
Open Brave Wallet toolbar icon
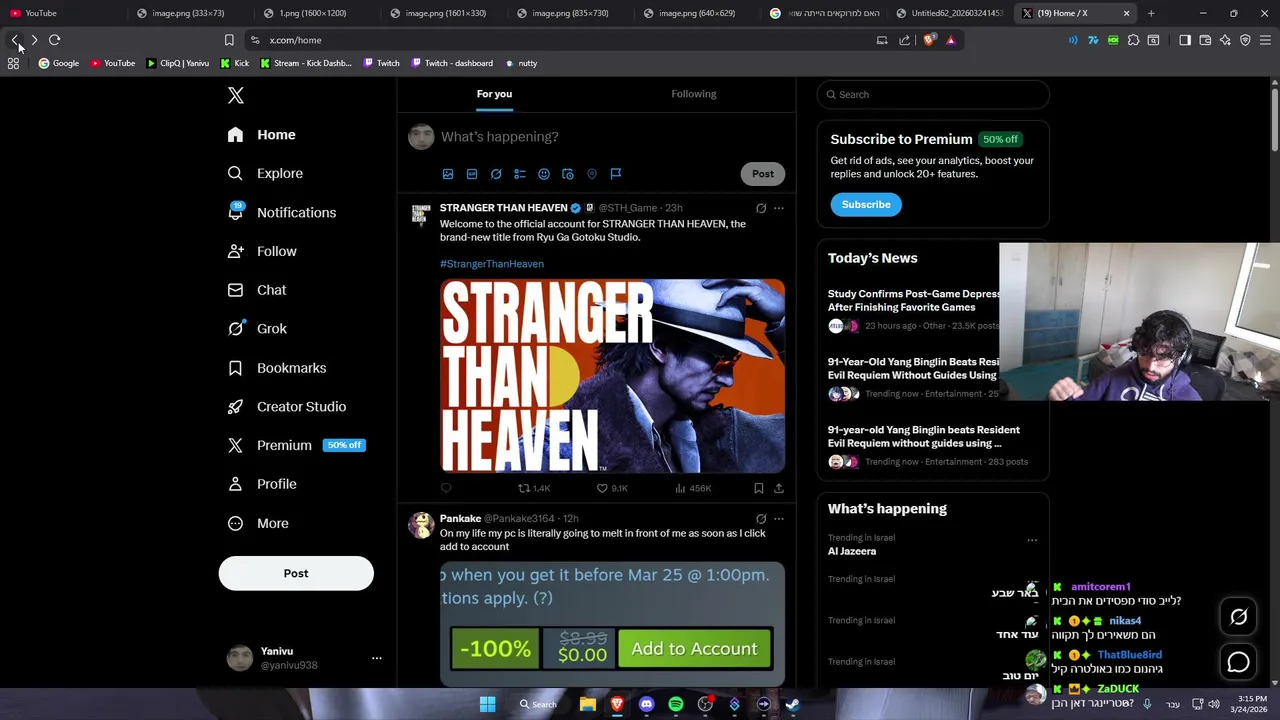1205,40
